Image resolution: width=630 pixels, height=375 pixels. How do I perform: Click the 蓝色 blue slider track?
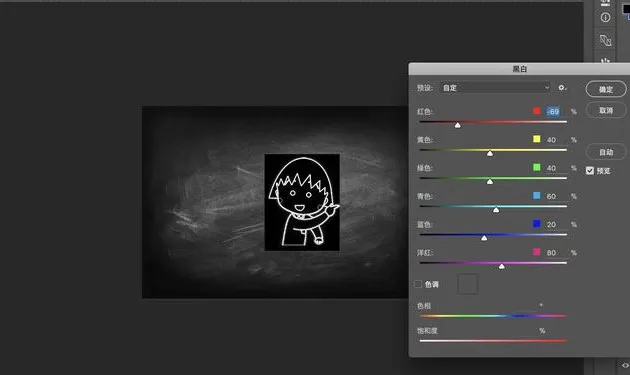click(x=493, y=235)
